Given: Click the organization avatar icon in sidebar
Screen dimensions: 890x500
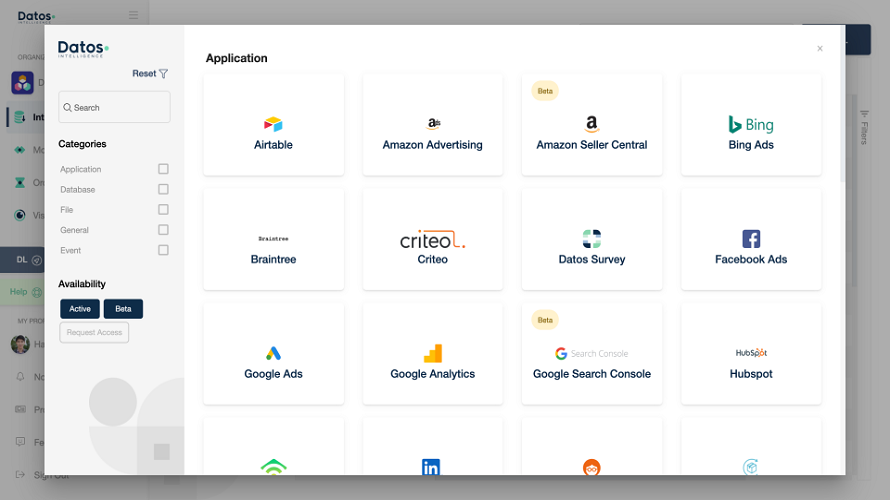Looking at the screenshot, I should (x=23, y=83).
